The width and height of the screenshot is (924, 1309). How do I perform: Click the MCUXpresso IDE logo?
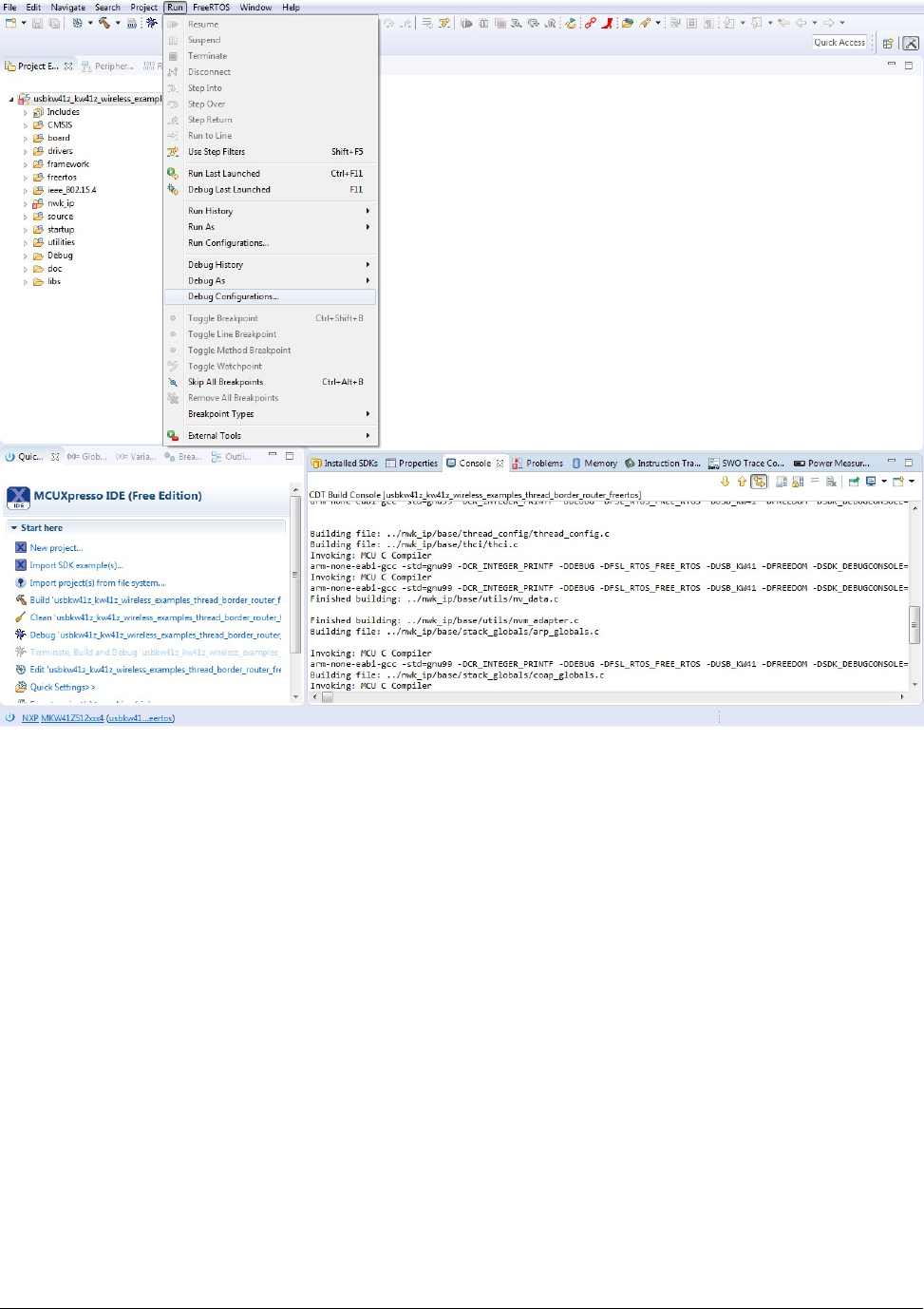18,497
